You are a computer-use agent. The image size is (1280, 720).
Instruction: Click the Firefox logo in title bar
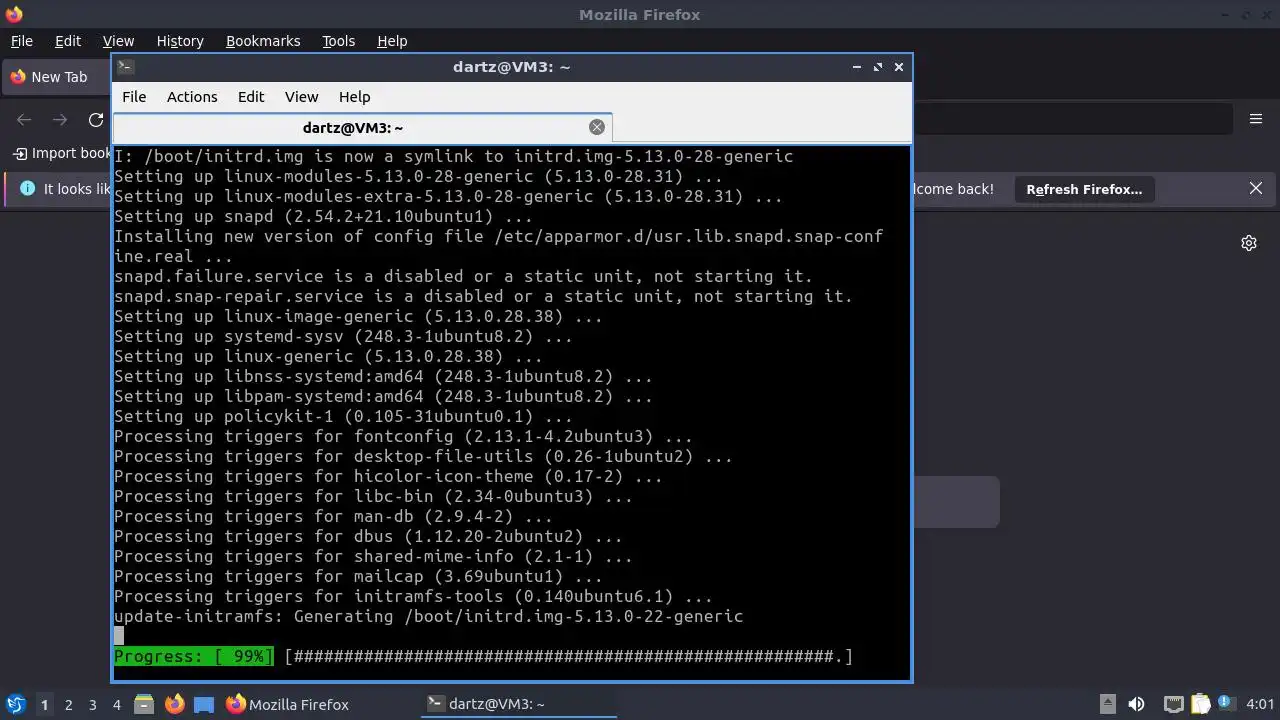[13, 14]
